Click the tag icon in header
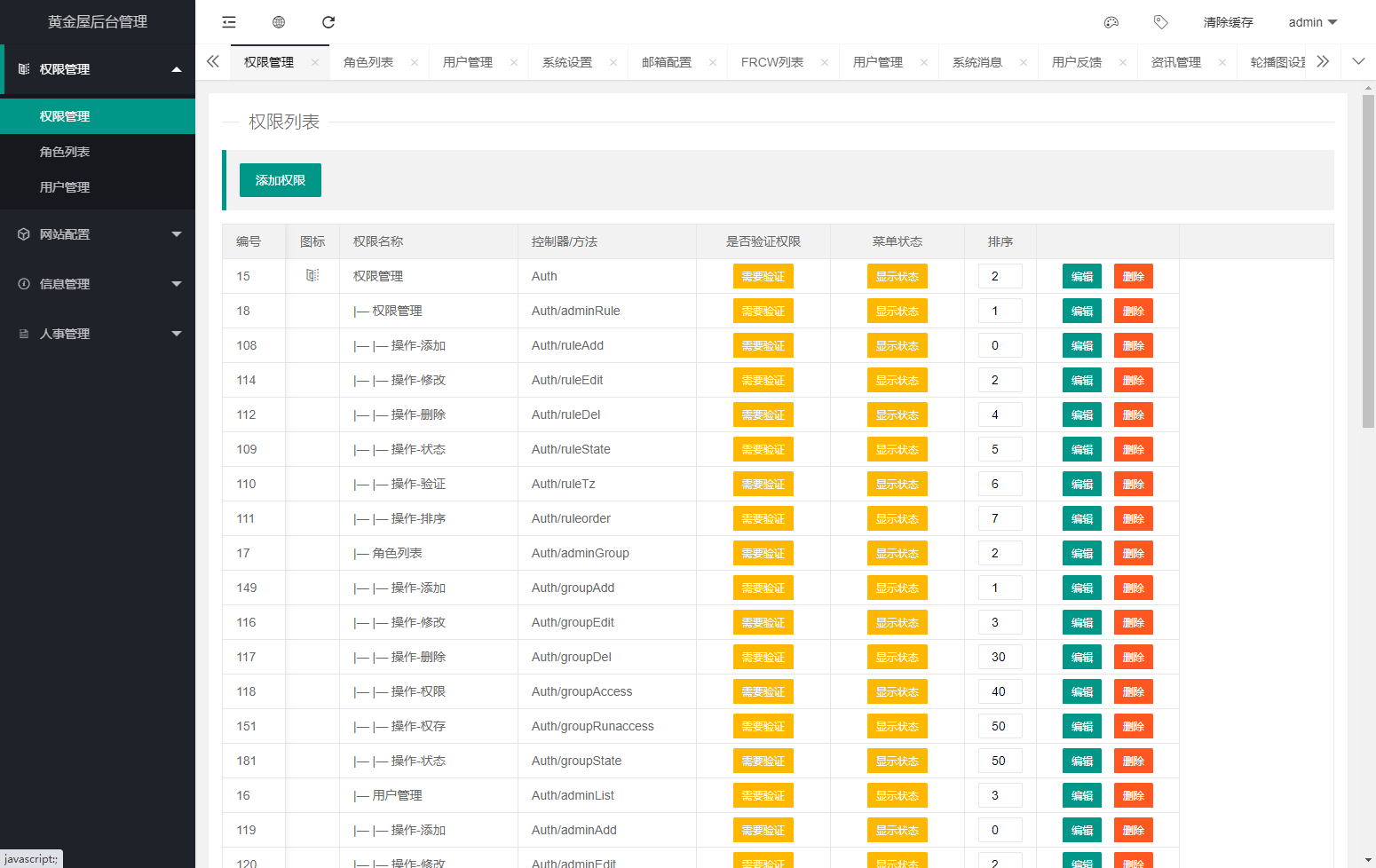This screenshot has width=1376, height=868. click(x=1160, y=22)
